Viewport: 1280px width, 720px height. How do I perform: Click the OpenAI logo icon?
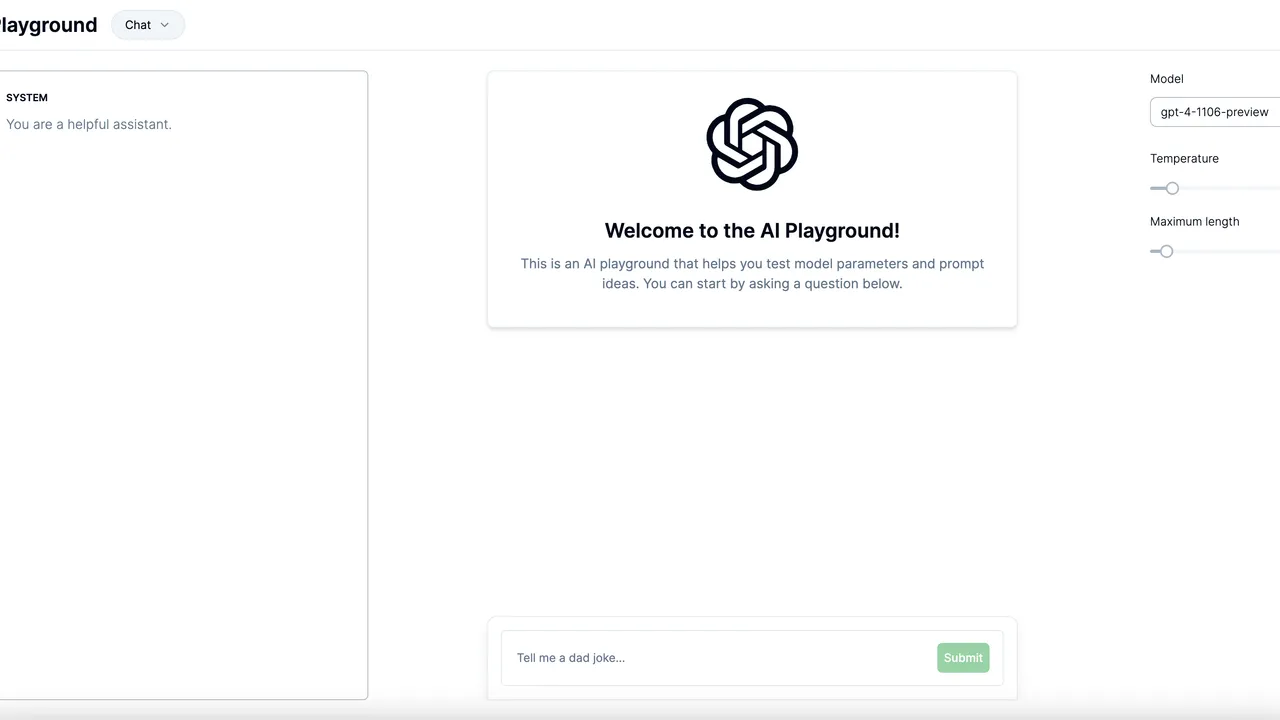[752, 144]
